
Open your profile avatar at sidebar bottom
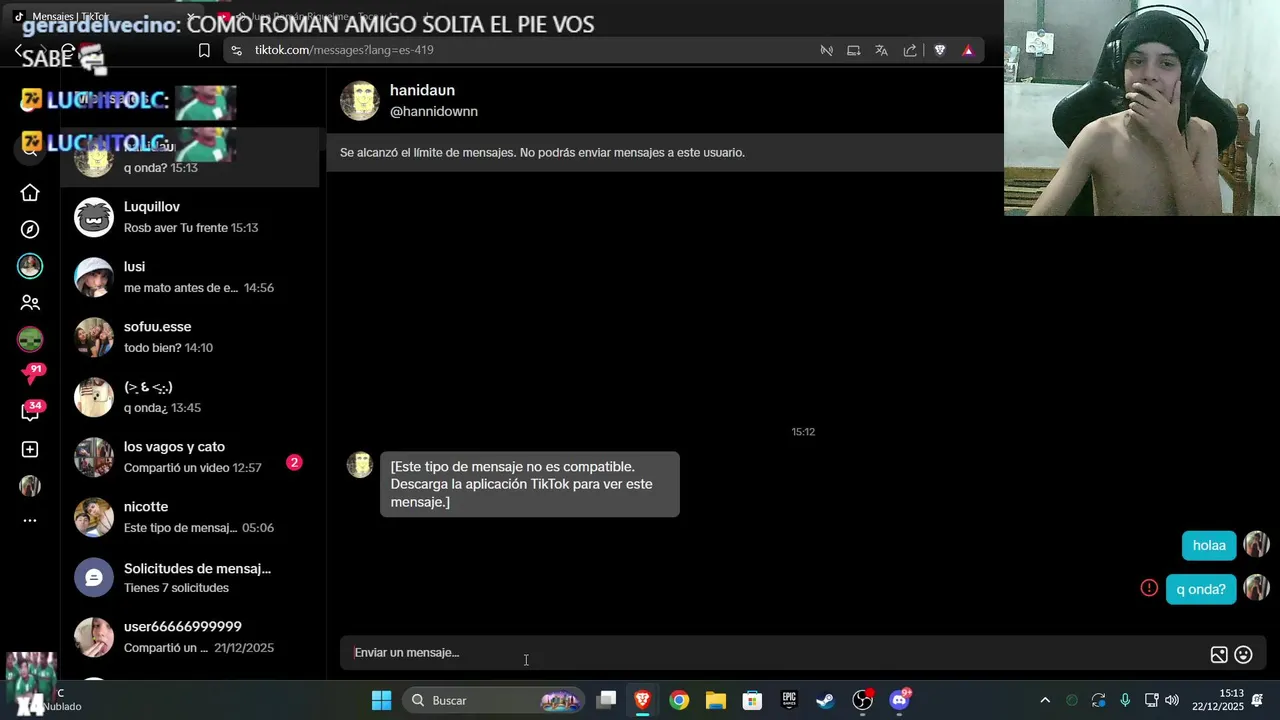[x=30, y=486]
